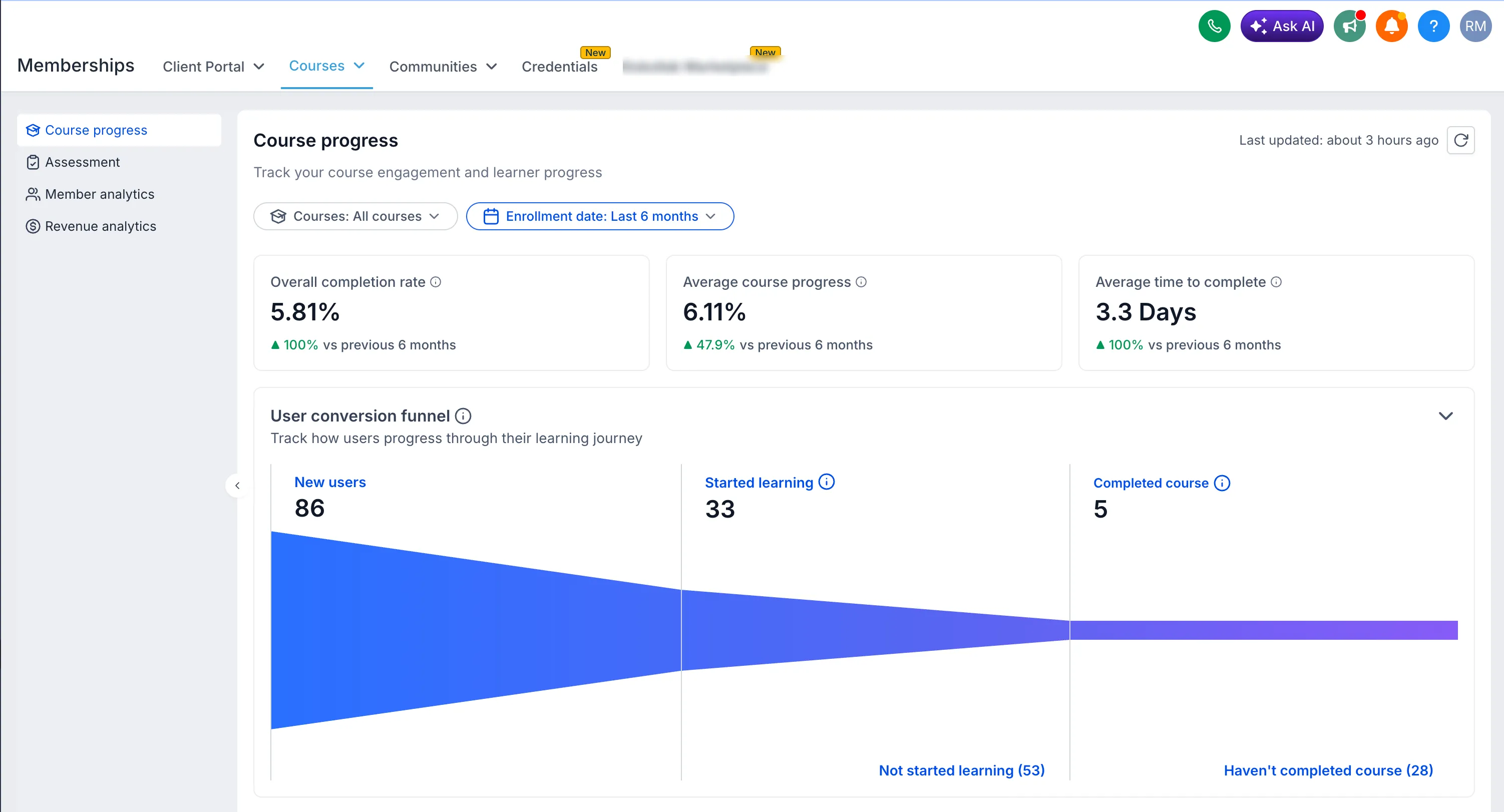1504x812 pixels.
Task: Collapse the left sidebar with arrow
Action: point(237,485)
